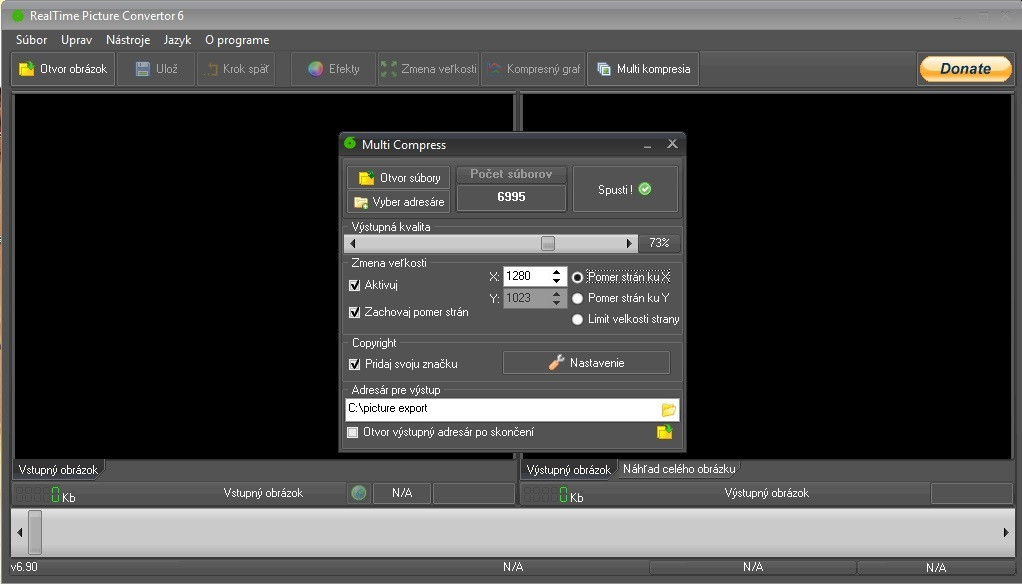
Task: Select Pomer strán ku X radio button
Action: tap(577, 278)
